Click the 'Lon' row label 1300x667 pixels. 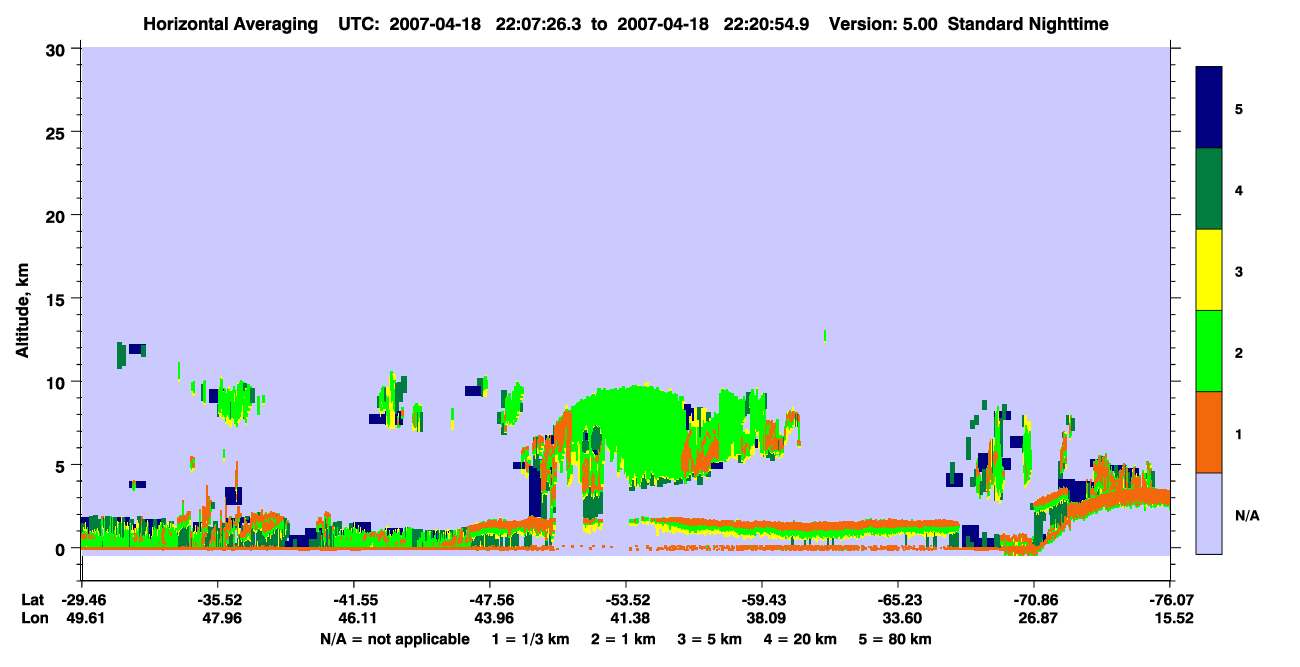[x=34, y=619]
